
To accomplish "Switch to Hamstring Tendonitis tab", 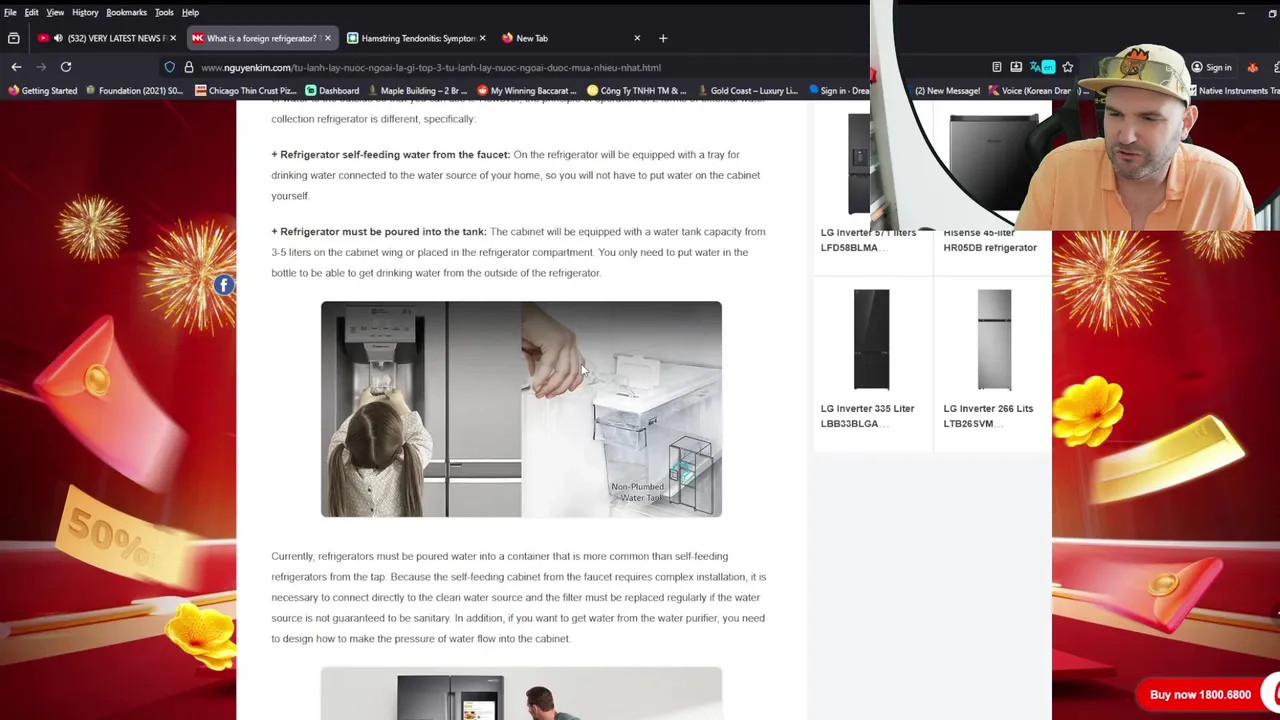I will (x=415, y=38).
